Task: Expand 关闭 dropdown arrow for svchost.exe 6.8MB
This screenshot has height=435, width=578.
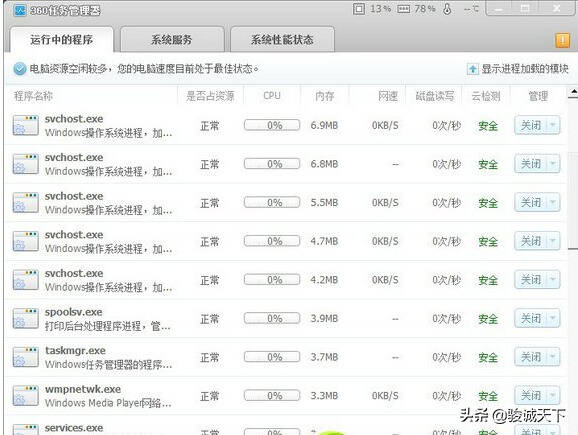Action: coord(553,164)
